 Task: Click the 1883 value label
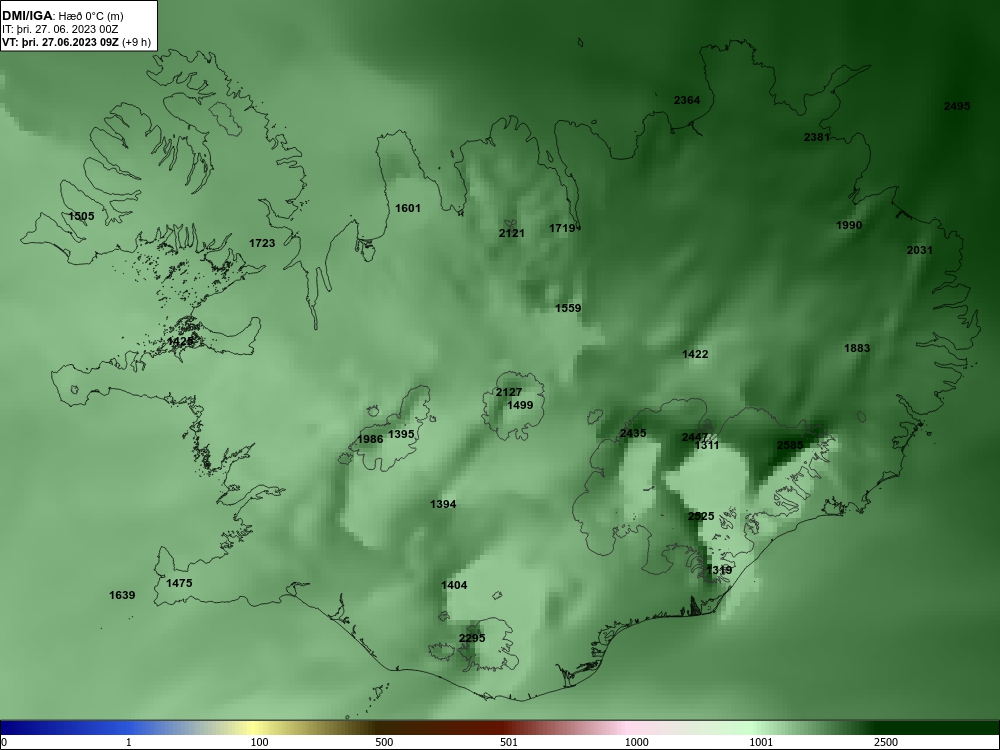pos(857,348)
